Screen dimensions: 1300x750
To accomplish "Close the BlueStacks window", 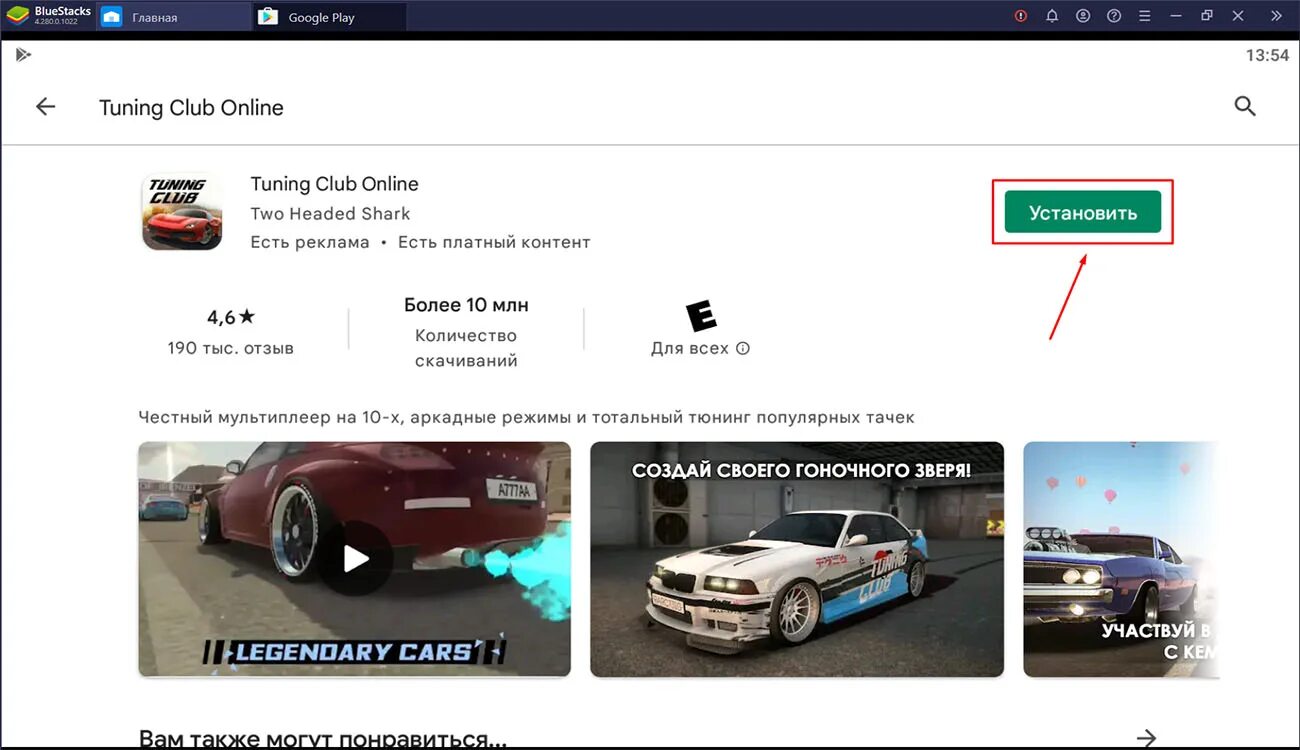I will 1238,16.
